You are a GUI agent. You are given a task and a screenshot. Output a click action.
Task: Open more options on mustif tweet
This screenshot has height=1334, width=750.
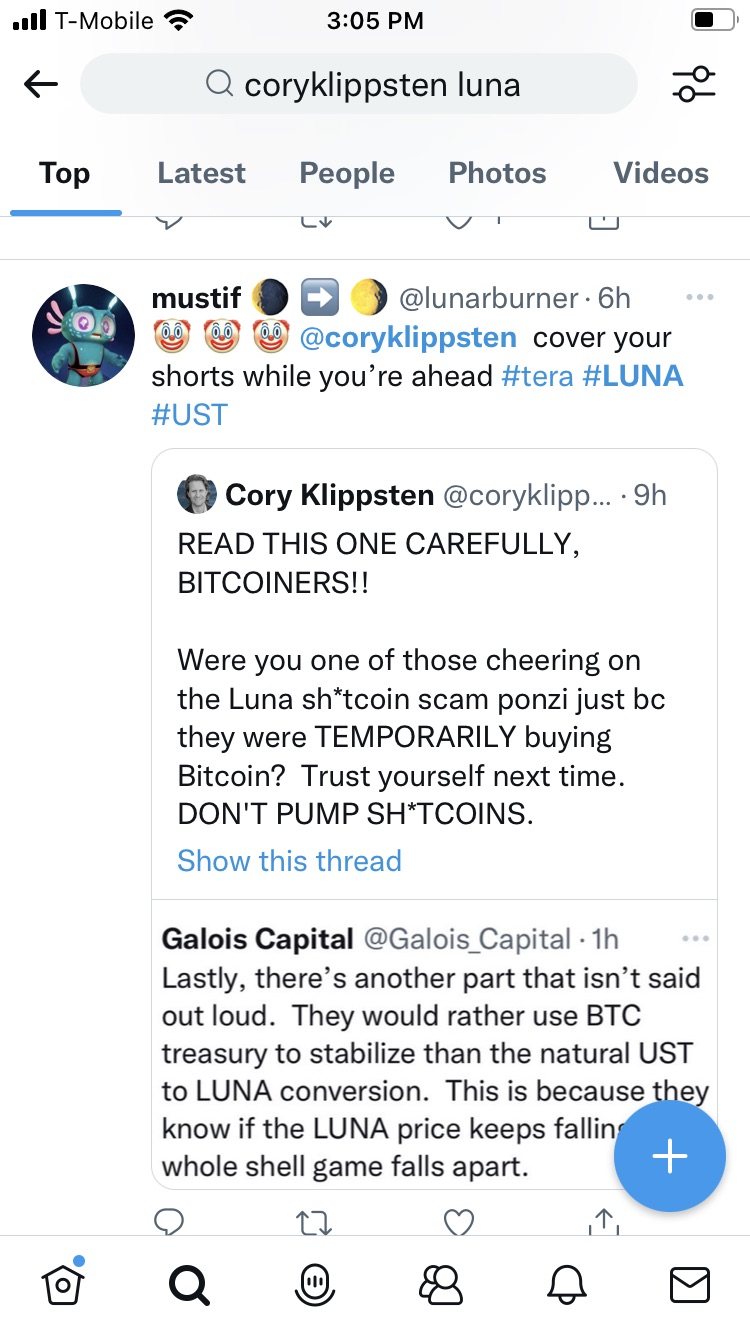pyautogui.click(x=700, y=297)
